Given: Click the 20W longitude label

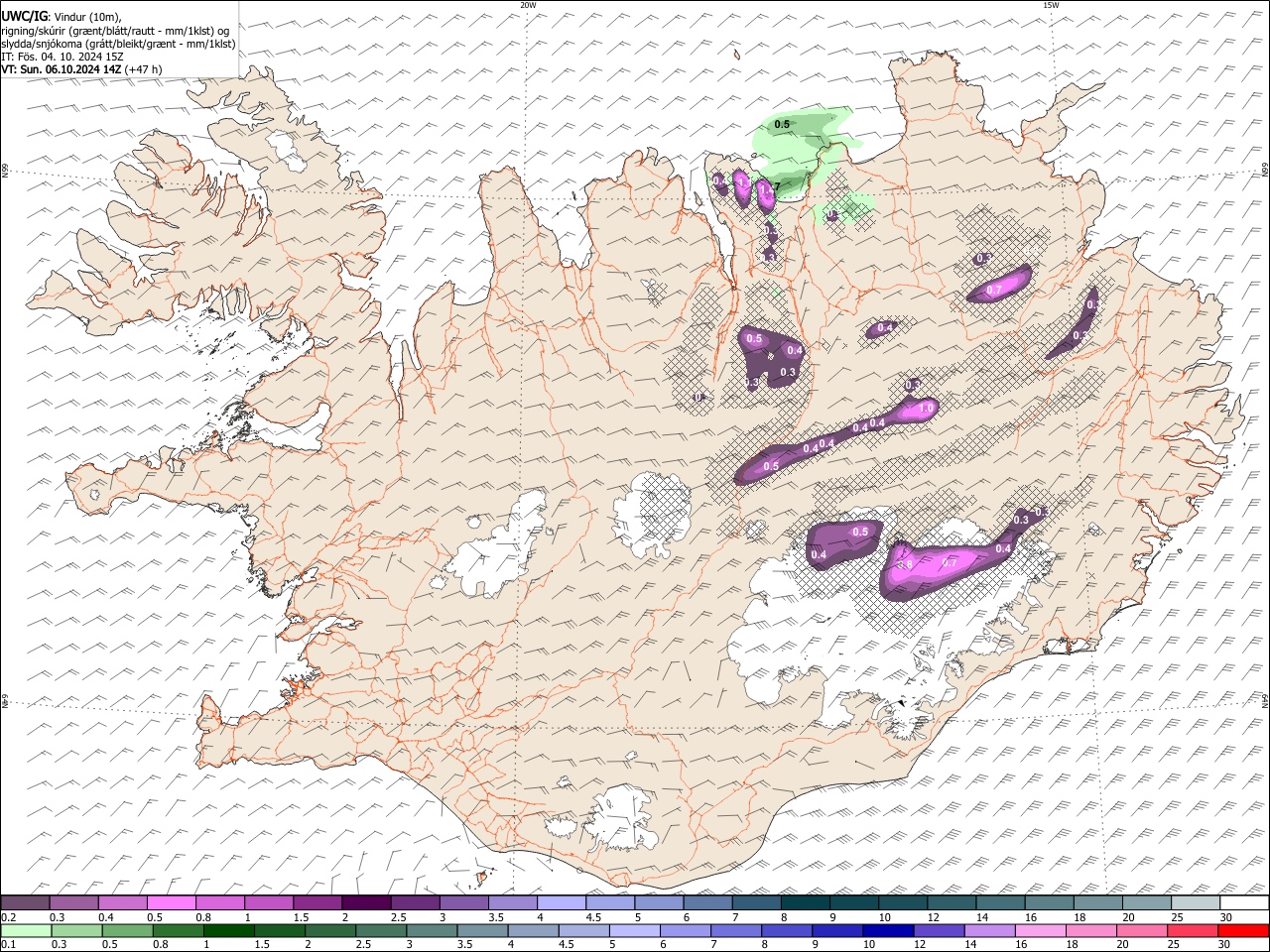Looking at the screenshot, I should click(529, 5).
